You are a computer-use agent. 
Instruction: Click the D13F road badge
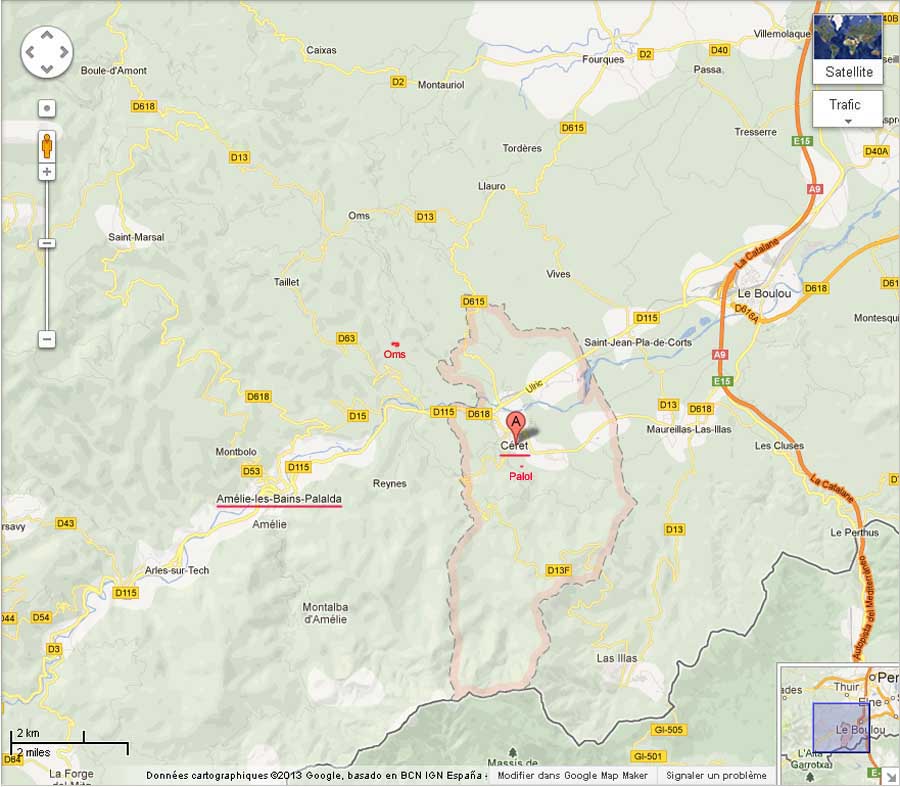pyautogui.click(x=558, y=570)
